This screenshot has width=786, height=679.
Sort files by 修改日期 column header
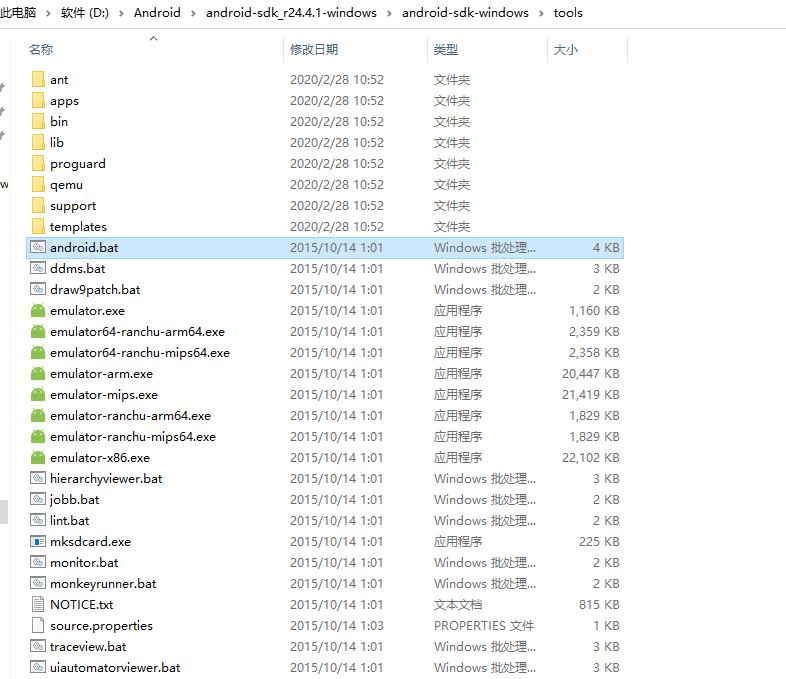point(314,50)
